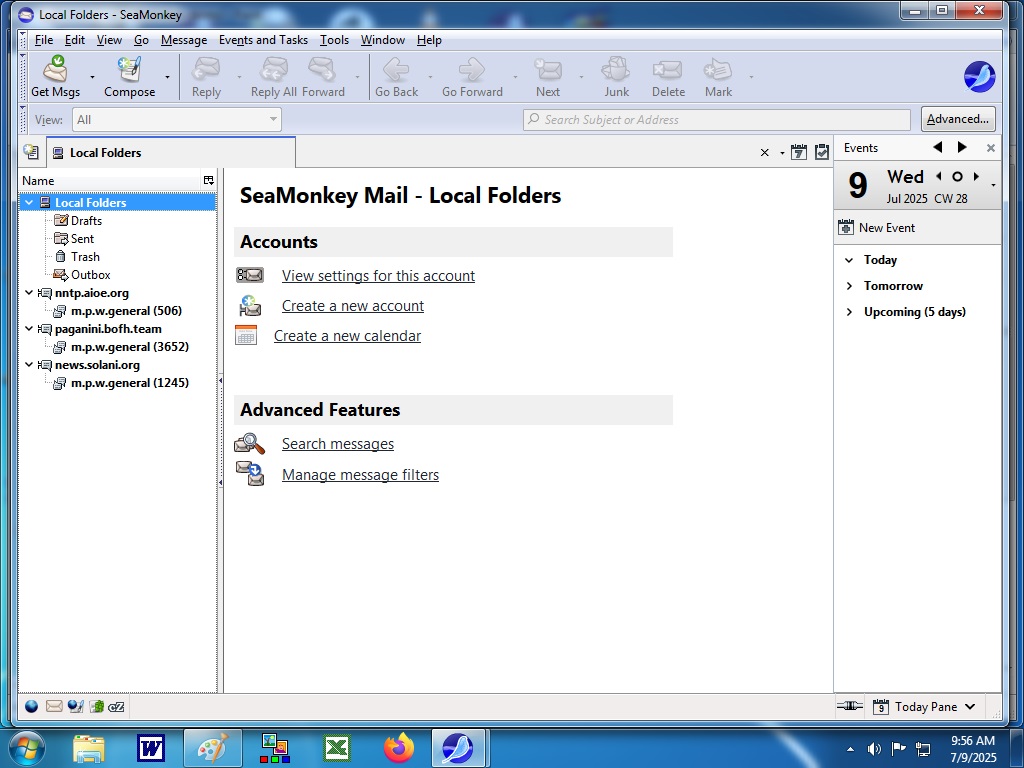Expand the Tomorrow events section
Viewport: 1024px width, 768px height.
pyautogui.click(x=849, y=286)
